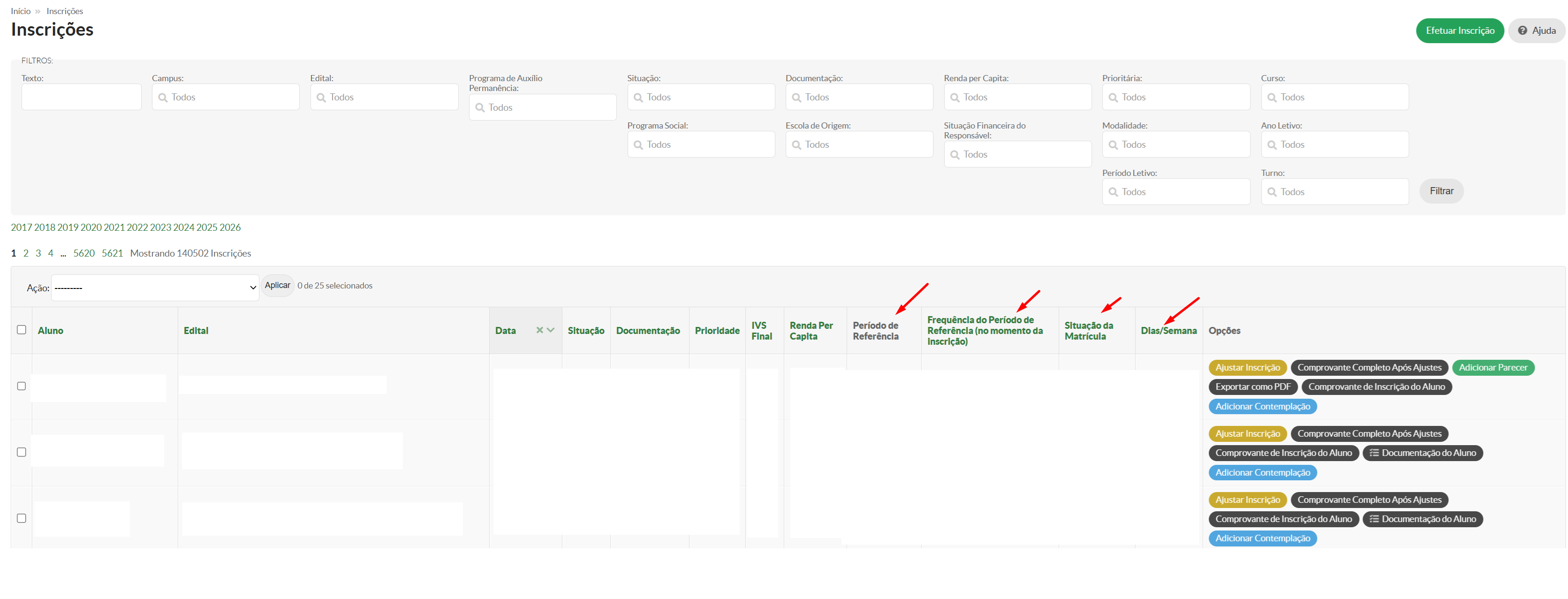This screenshot has width=1568, height=599.
Task: Sort table by Renda Per Capita column
Action: click(811, 331)
